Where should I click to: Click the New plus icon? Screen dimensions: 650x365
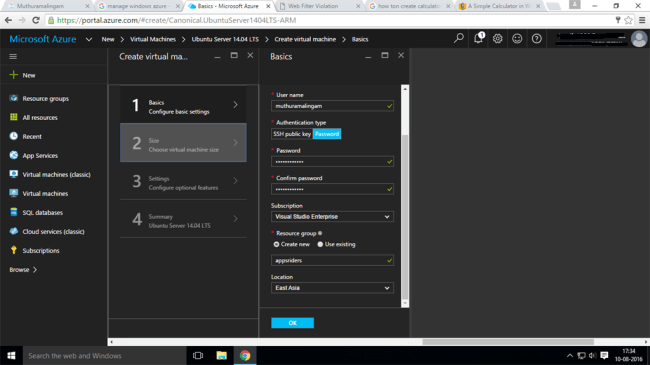(14, 75)
